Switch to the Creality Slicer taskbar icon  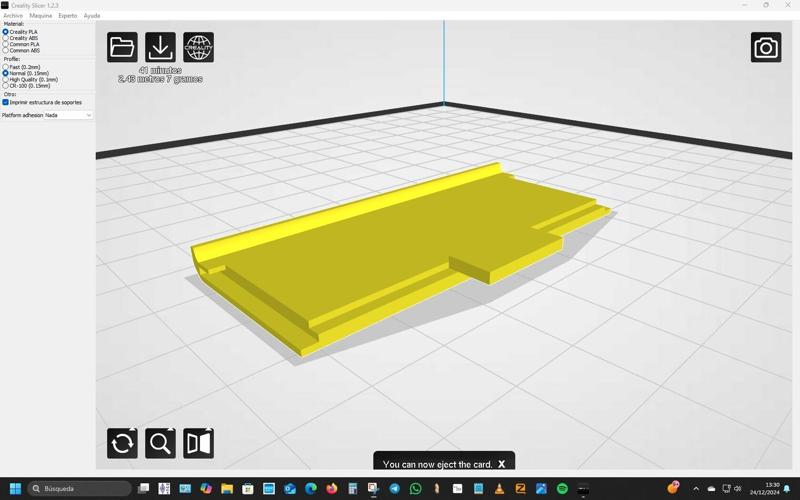583,489
